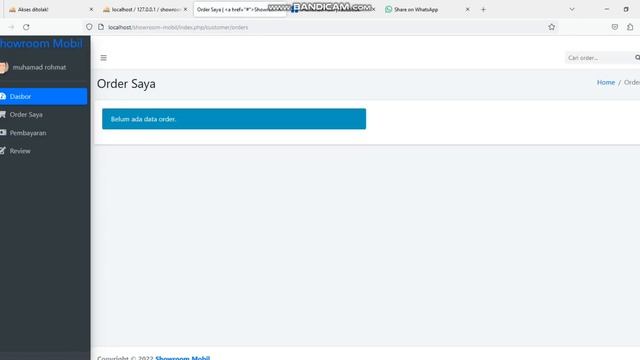
Task: Open the browser extensions icon
Action: tap(630, 27)
